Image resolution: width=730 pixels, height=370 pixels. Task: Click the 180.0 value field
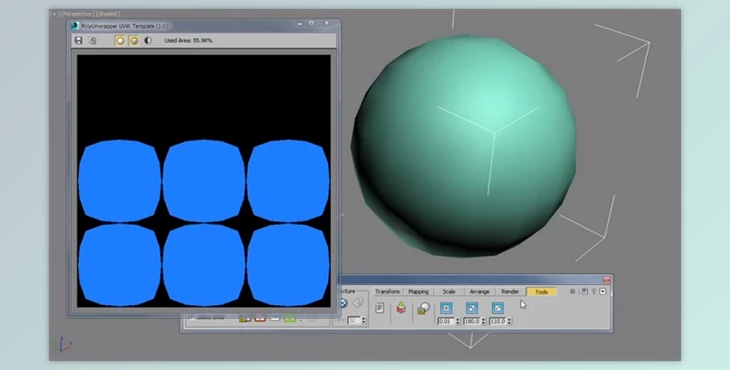tap(472, 321)
